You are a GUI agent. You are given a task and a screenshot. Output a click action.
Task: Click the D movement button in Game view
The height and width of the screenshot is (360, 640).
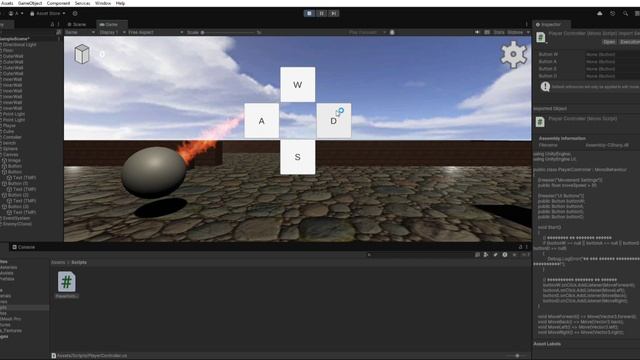(333, 121)
